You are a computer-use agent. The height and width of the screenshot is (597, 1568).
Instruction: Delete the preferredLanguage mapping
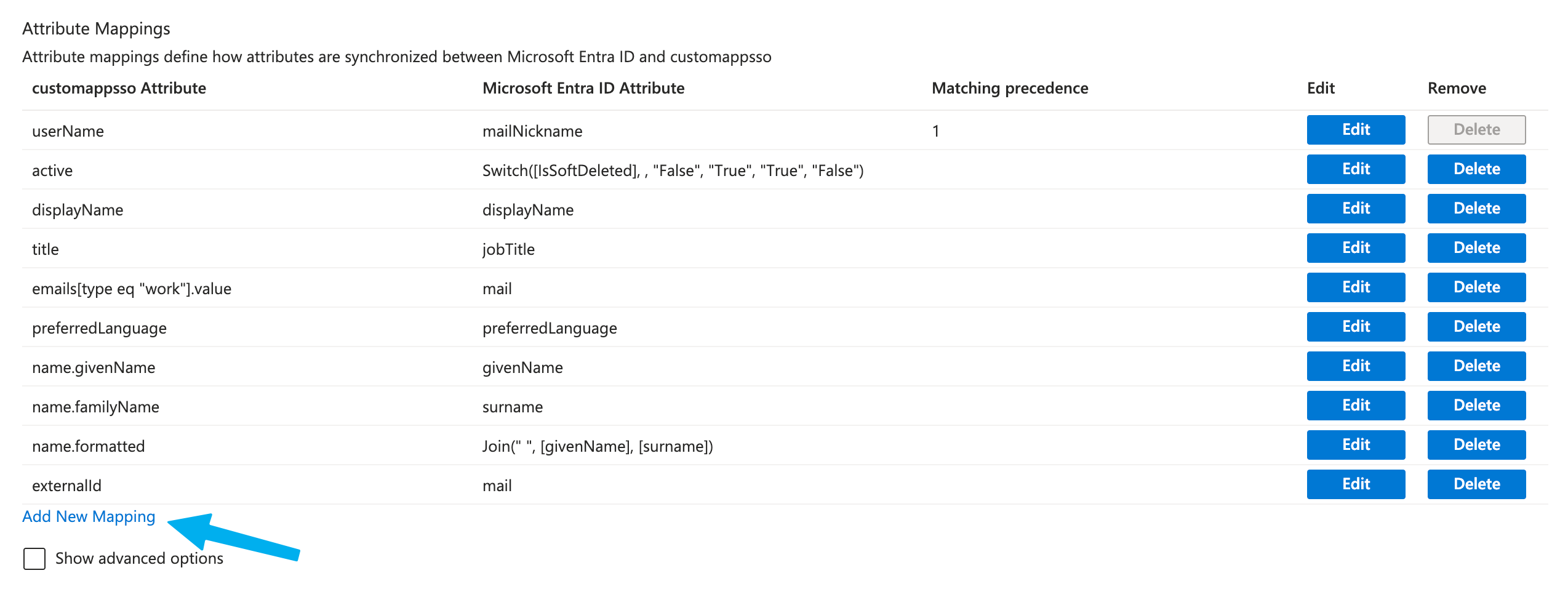pos(1476,327)
